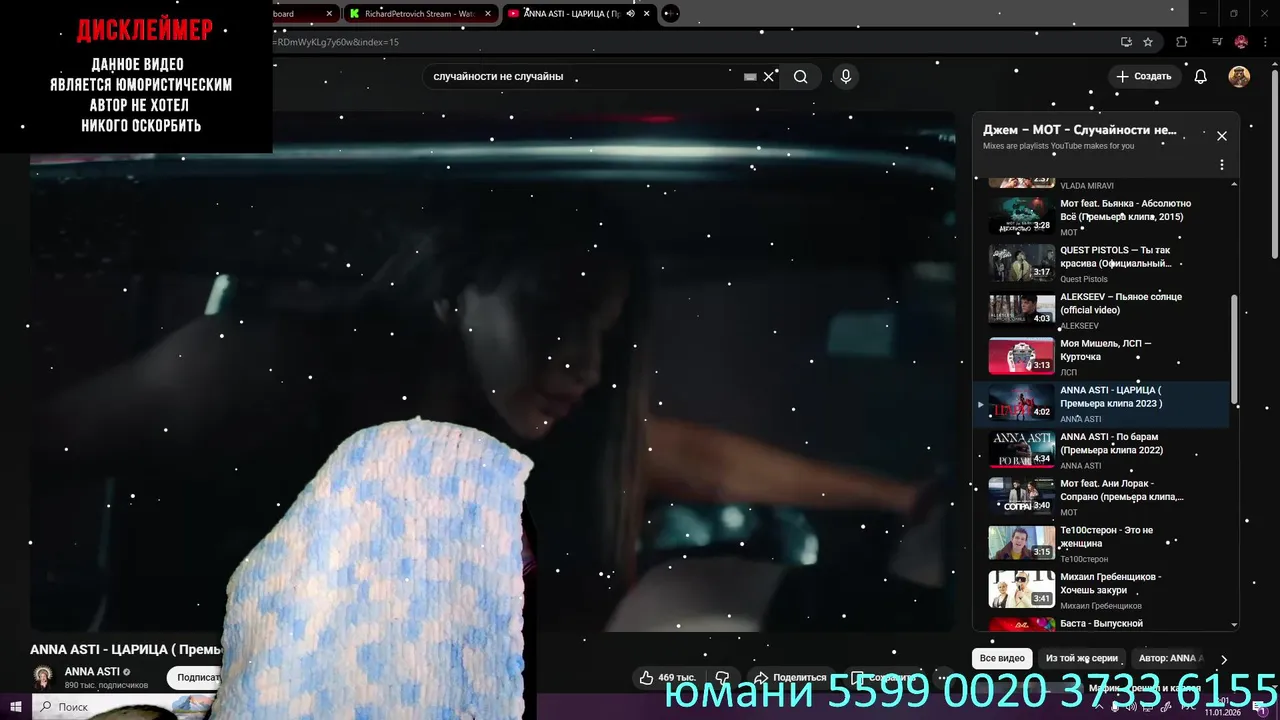
Task: Click the Те100стерон channel name in playlist
Action: (1084, 559)
